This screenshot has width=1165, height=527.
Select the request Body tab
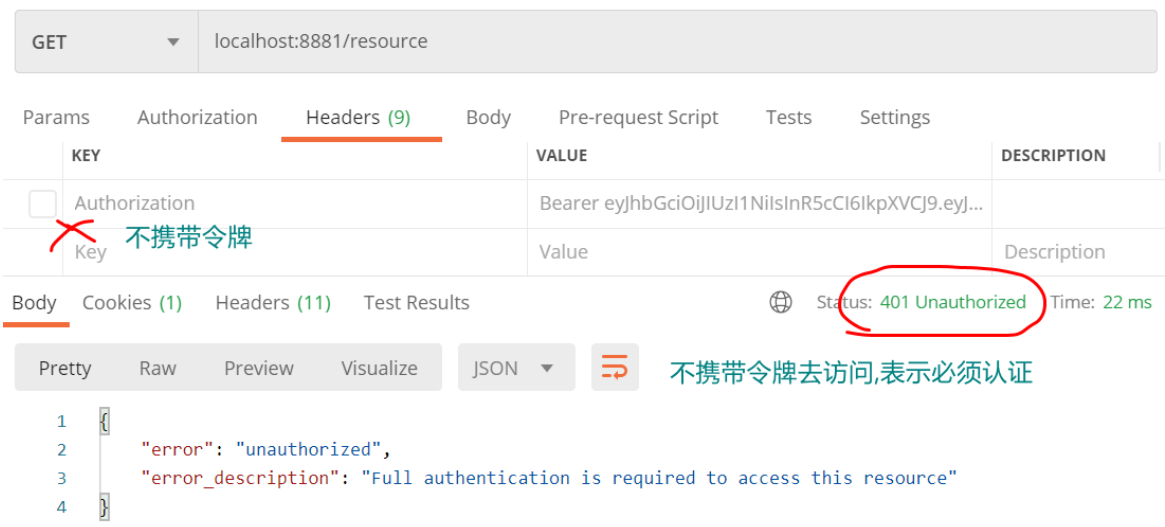(488, 117)
